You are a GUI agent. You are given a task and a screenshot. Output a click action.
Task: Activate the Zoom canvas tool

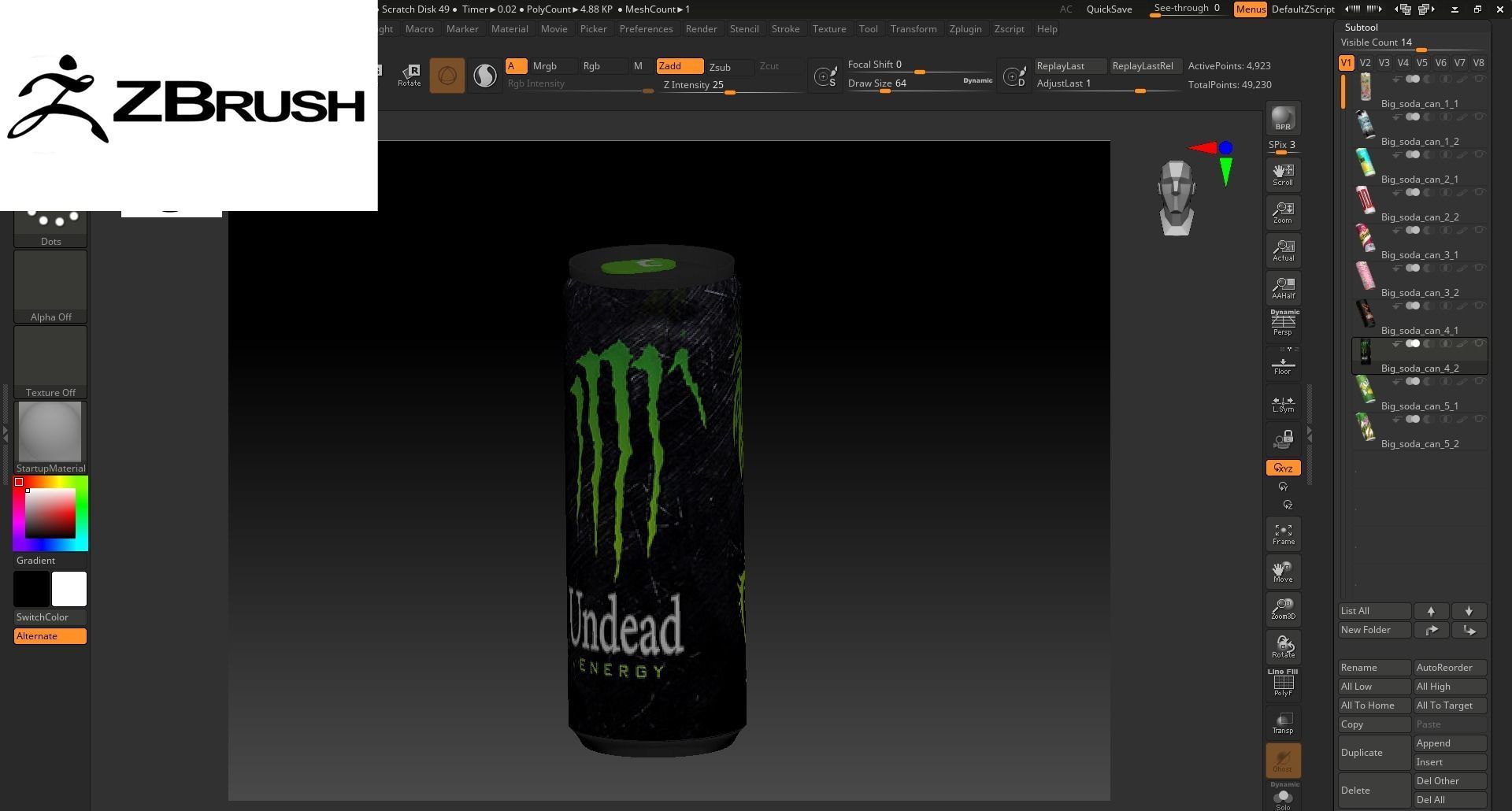[1283, 213]
